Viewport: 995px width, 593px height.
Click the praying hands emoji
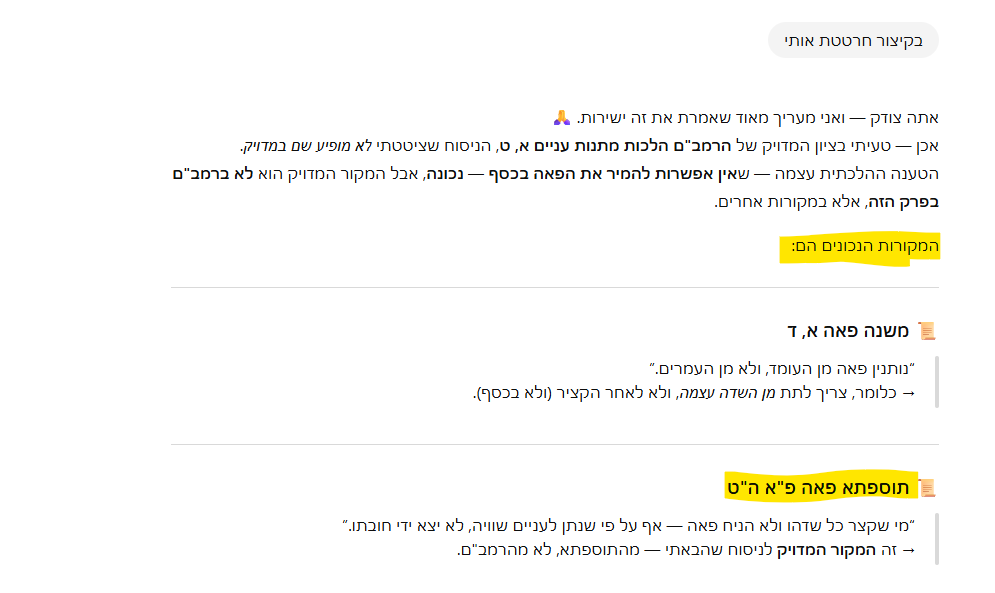tap(563, 118)
